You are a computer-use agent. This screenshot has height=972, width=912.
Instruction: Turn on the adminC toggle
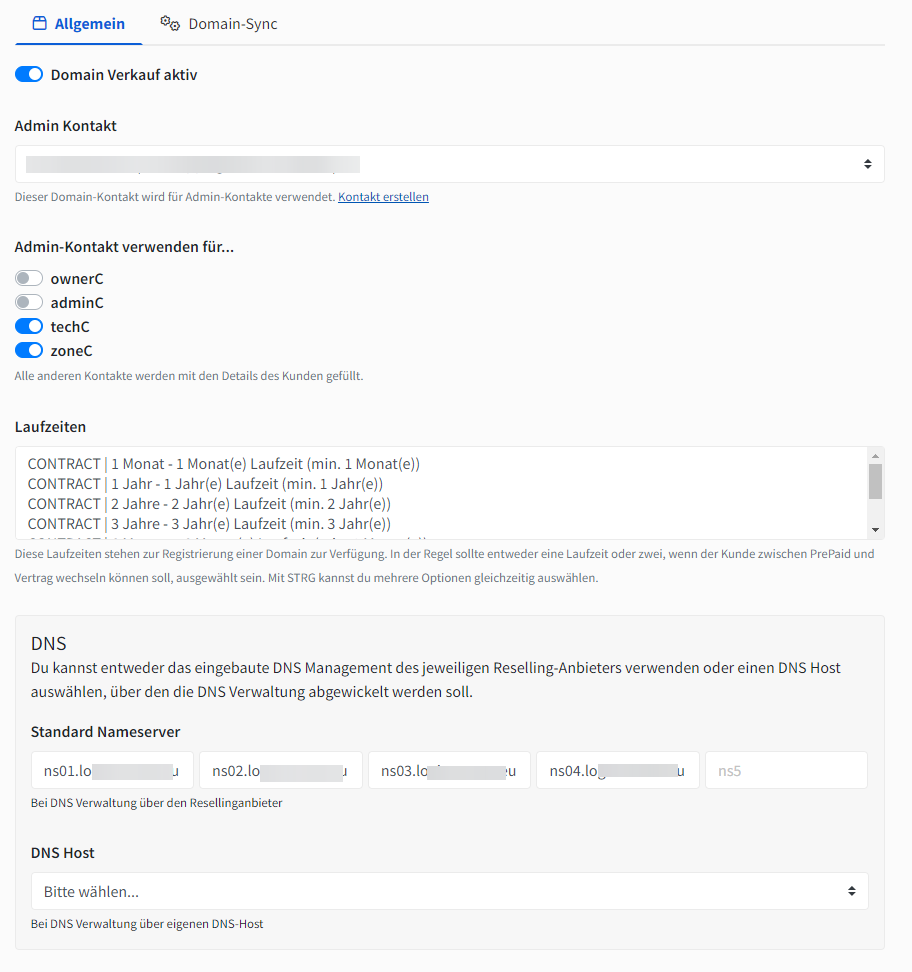(29, 303)
